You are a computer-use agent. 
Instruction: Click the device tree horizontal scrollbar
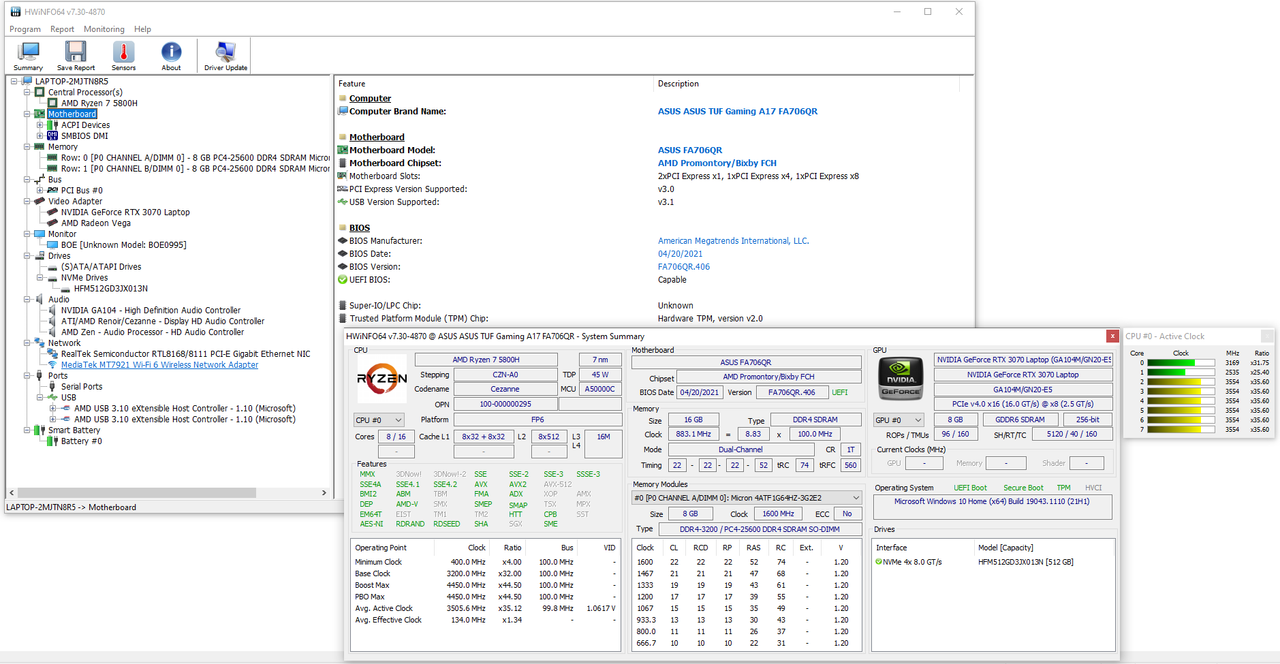pos(167,492)
